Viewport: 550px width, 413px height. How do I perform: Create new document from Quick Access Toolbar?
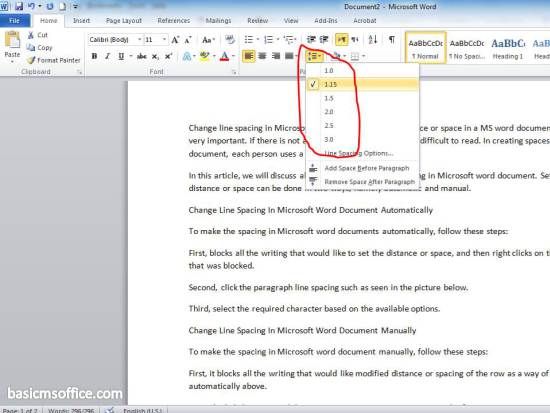click(62, 6)
